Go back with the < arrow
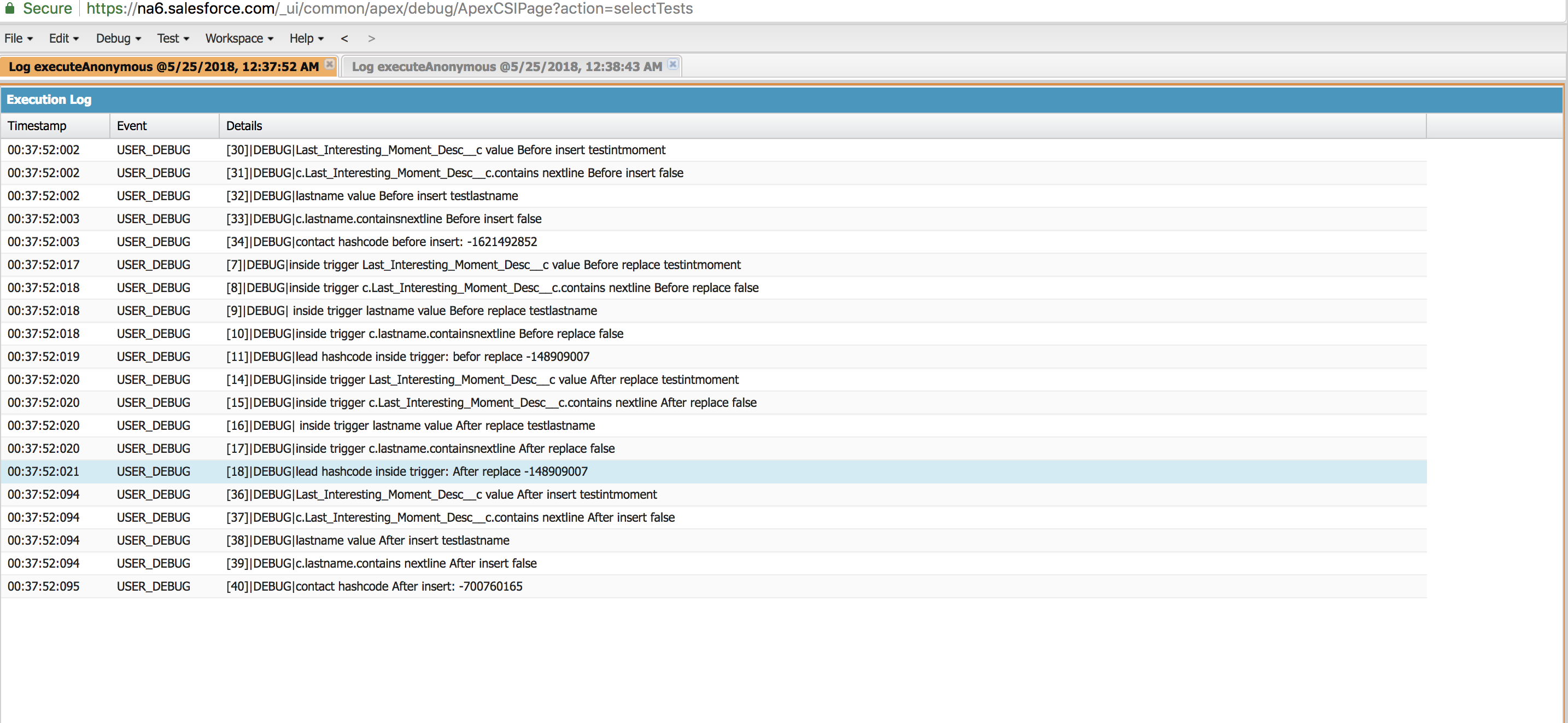The width and height of the screenshot is (1568, 723). coord(344,38)
